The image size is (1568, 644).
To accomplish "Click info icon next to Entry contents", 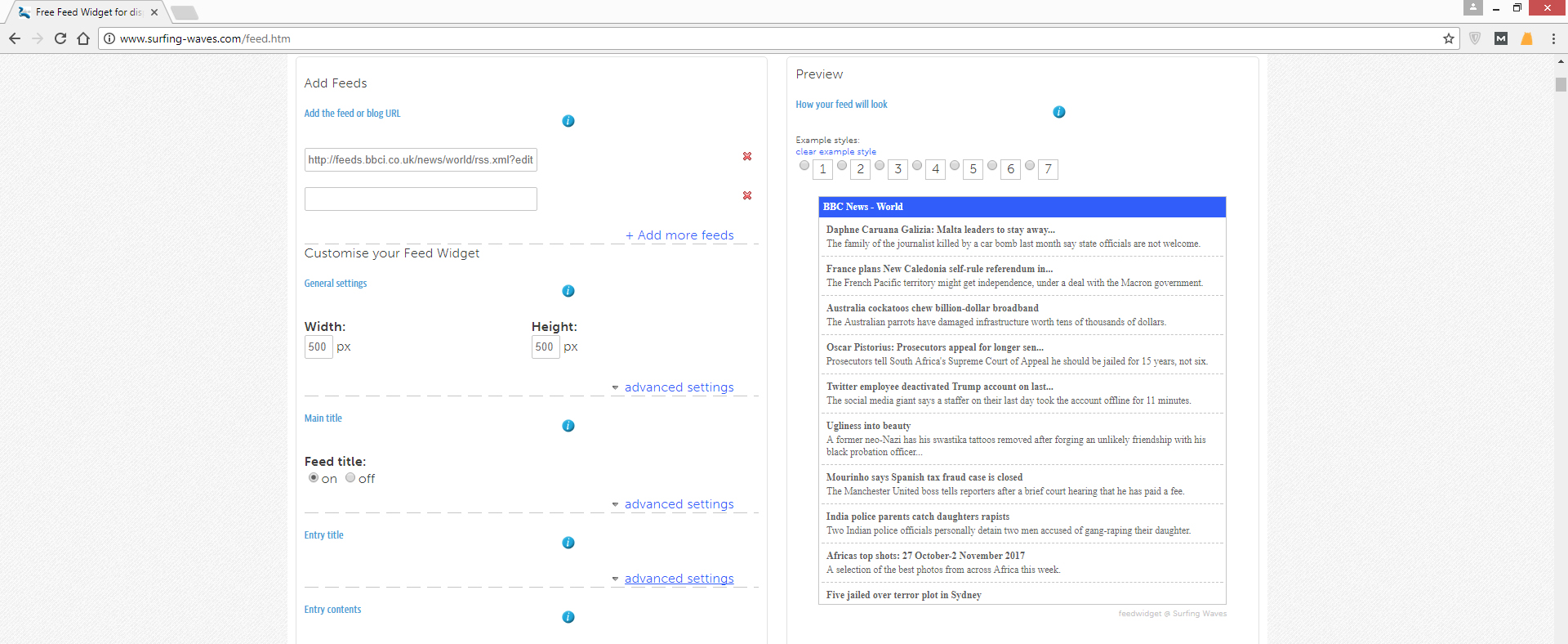I will point(568,617).
